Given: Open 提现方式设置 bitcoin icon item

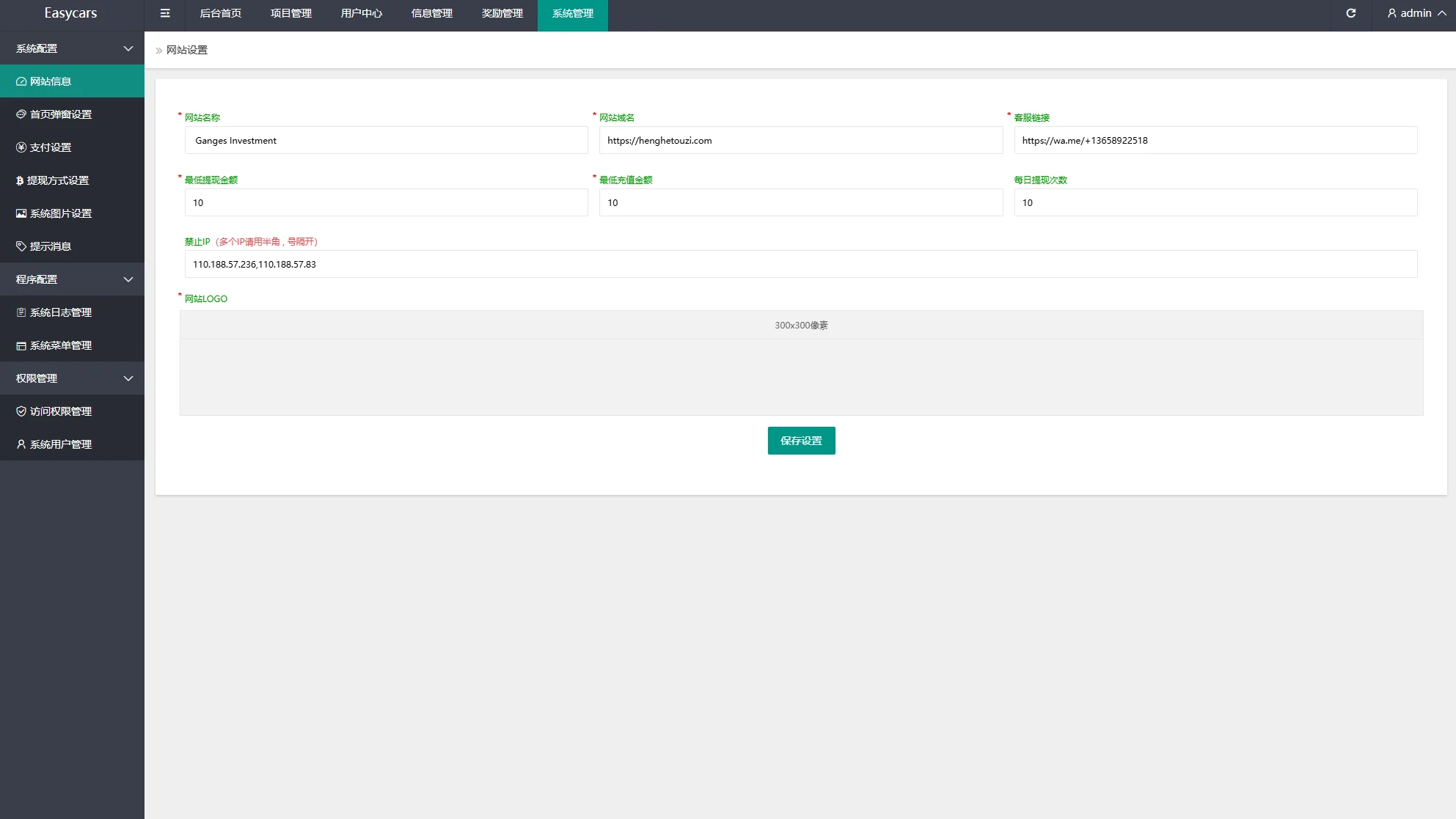Looking at the screenshot, I should pos(58,180).
